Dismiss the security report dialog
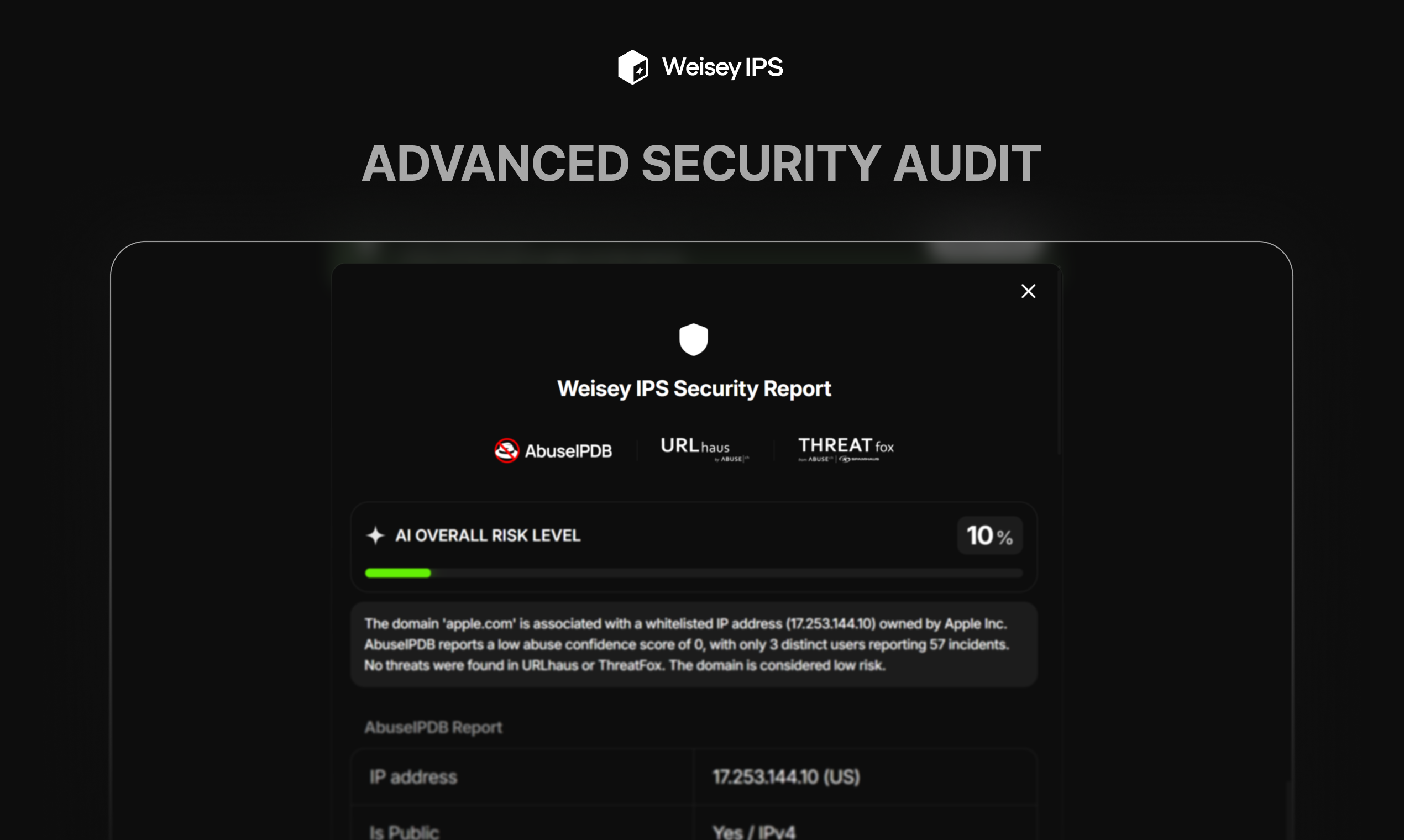 (x=1028, y=291)
